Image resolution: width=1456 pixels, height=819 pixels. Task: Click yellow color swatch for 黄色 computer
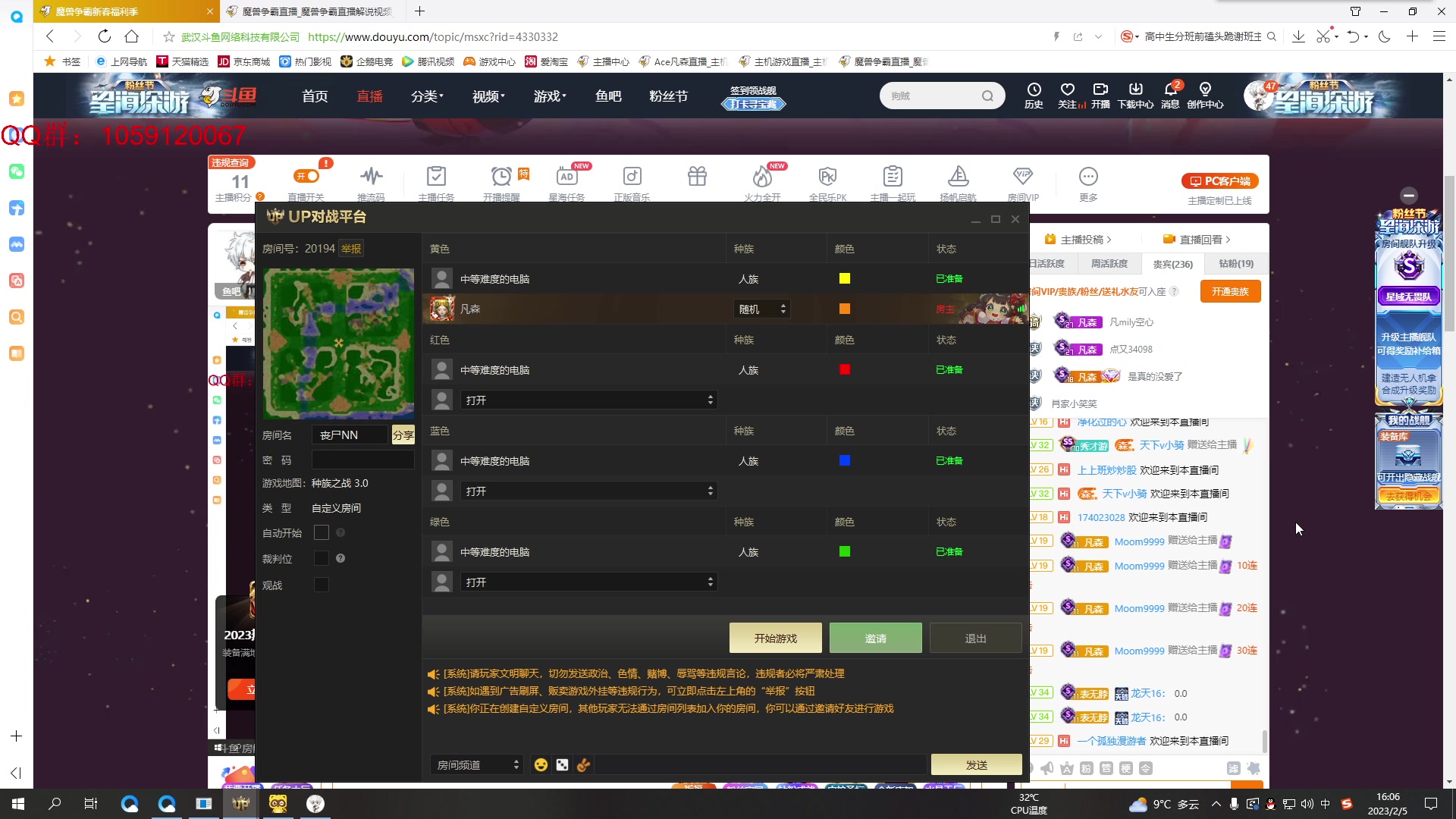pos(845,279)
